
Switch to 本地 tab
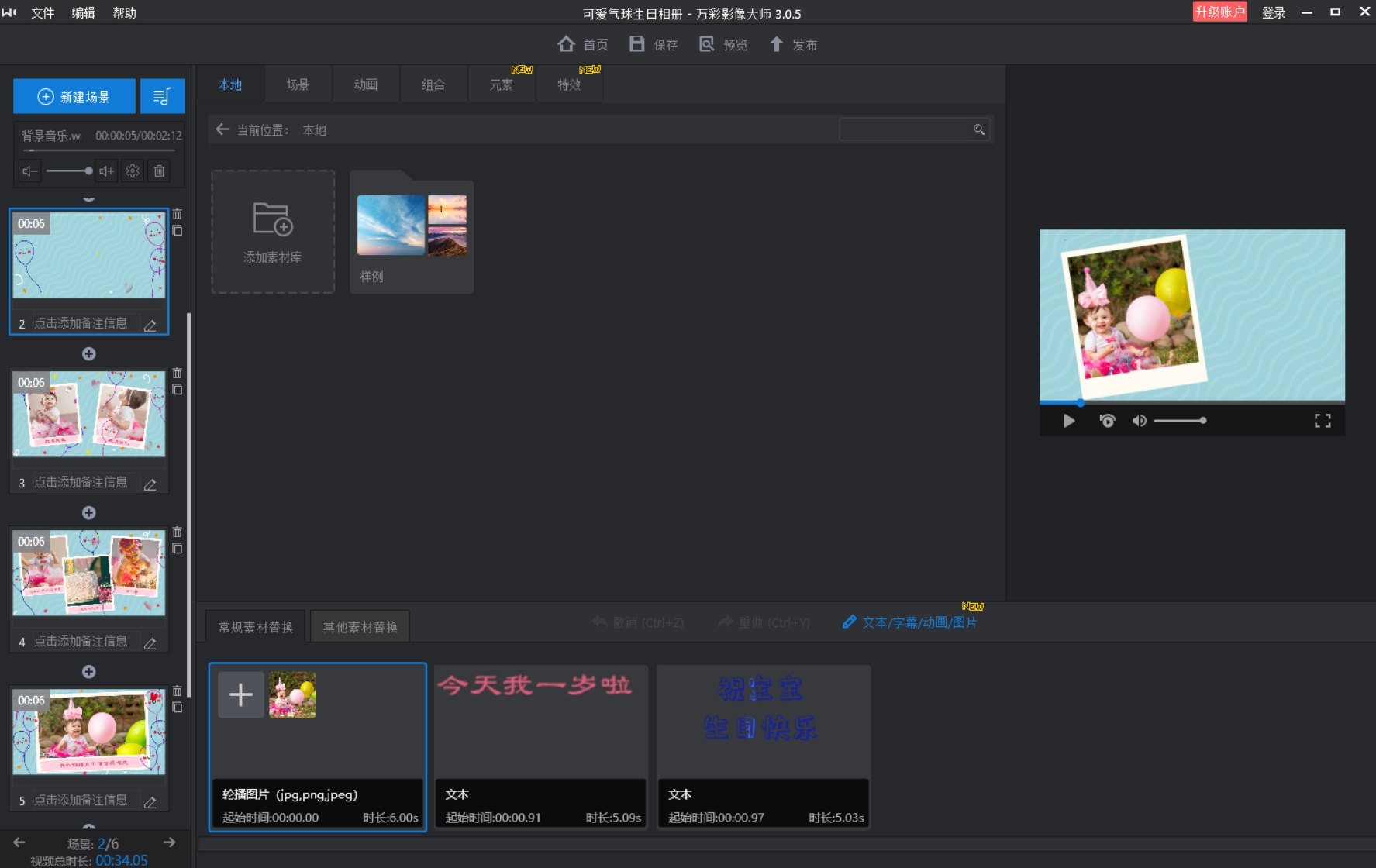[230, 84]
